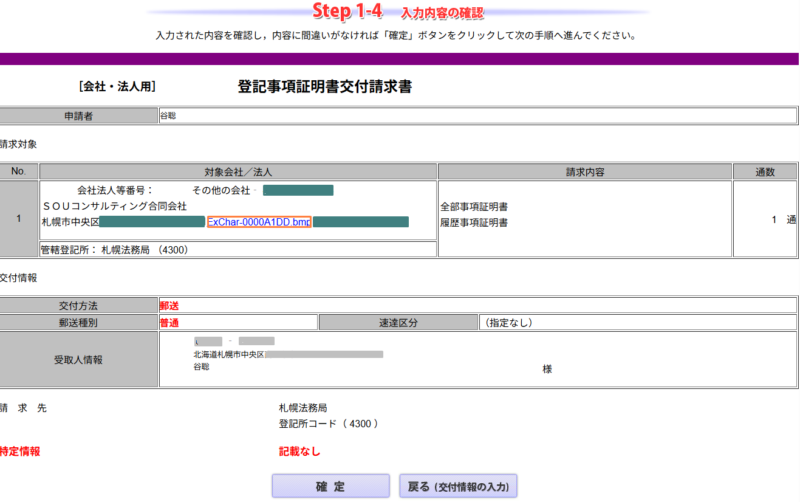Select the 履歴事項証明書 request text

(474, 222)
